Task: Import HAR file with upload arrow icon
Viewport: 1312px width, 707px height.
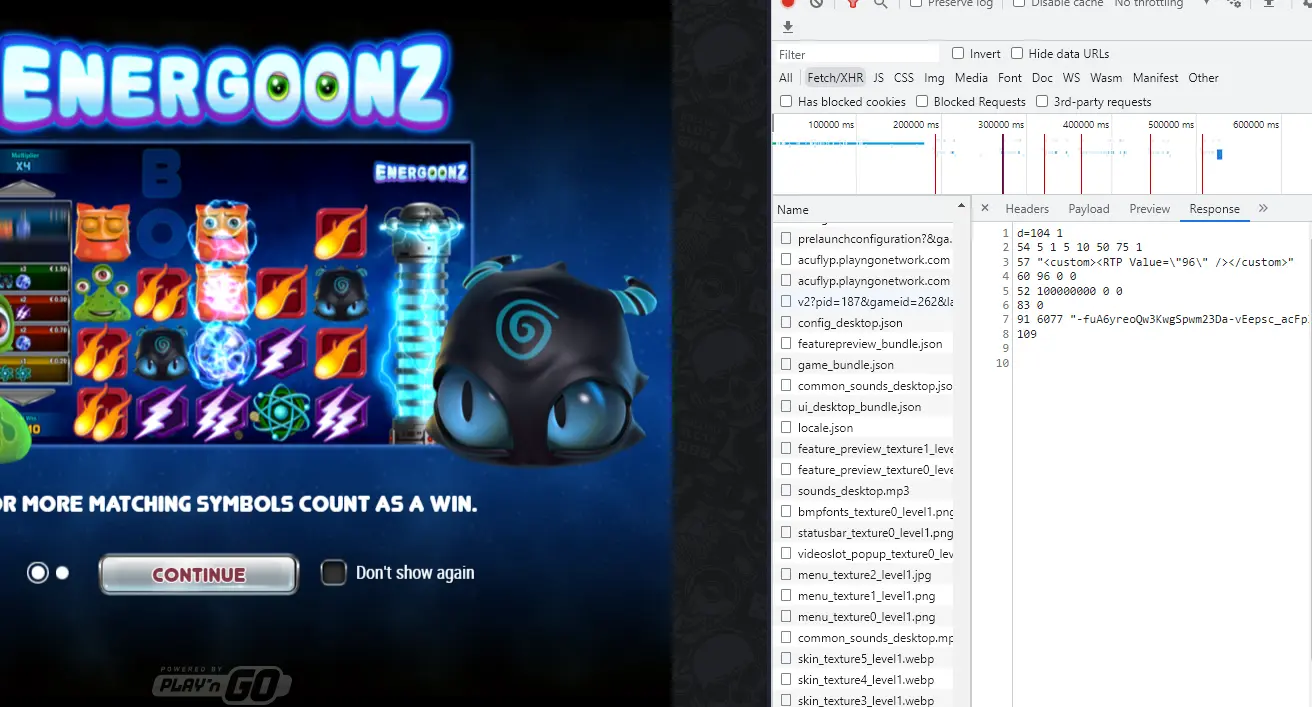Action: [x=1269, y=3]
